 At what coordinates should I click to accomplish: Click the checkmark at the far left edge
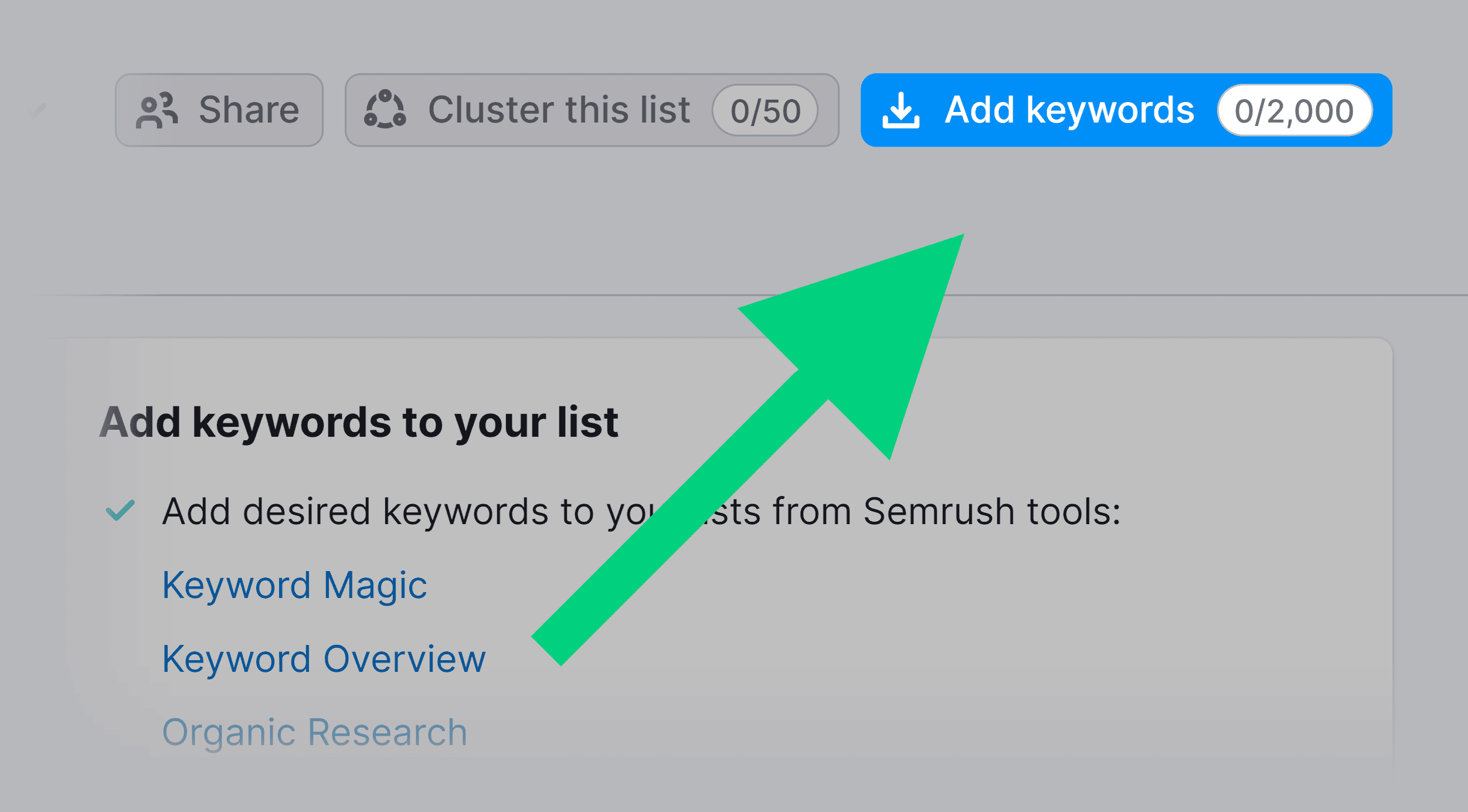37,110
